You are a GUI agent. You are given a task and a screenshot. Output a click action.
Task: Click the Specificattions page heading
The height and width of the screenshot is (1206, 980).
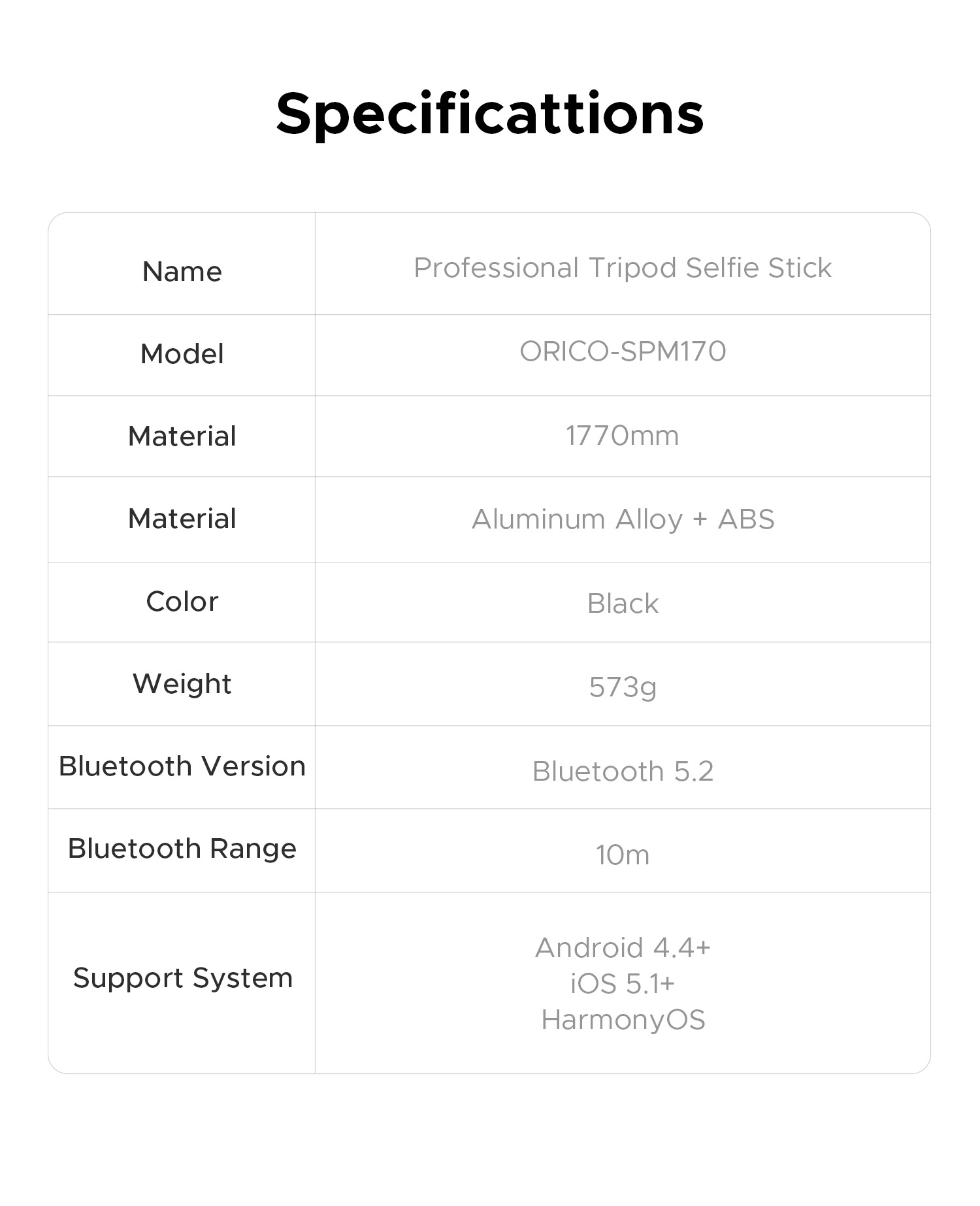point(489,114)
